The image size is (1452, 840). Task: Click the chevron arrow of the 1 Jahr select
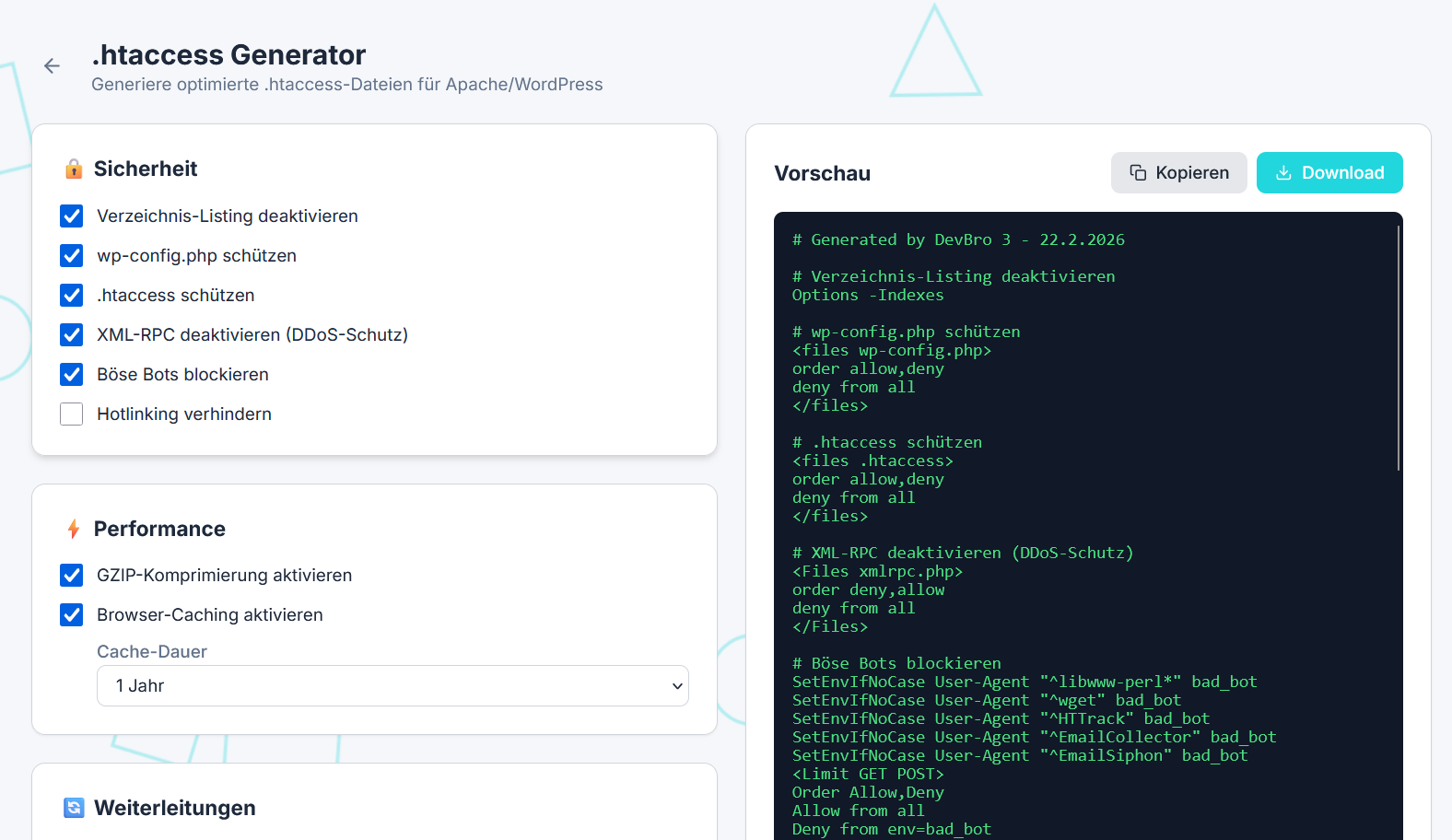pos(677,686)
